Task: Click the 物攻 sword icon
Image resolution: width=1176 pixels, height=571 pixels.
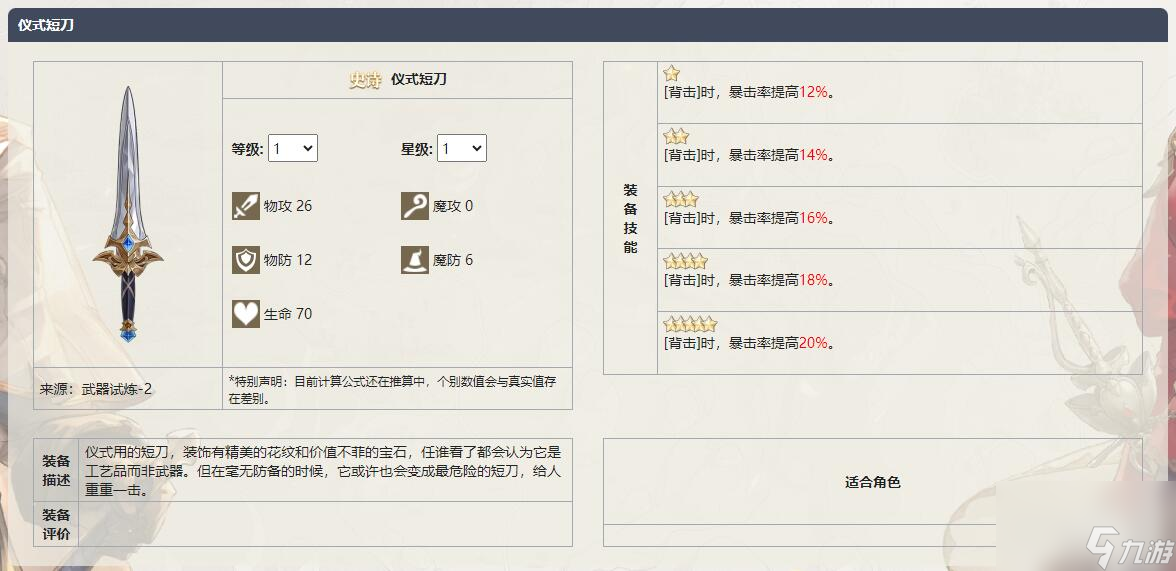Action: click(x=245, y=206)
